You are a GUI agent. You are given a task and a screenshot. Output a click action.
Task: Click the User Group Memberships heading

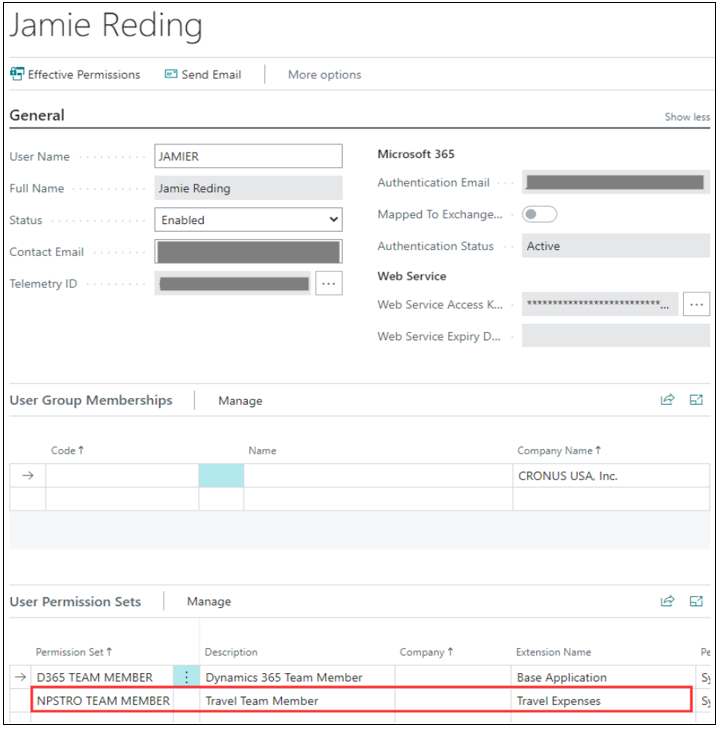[91, 400]
